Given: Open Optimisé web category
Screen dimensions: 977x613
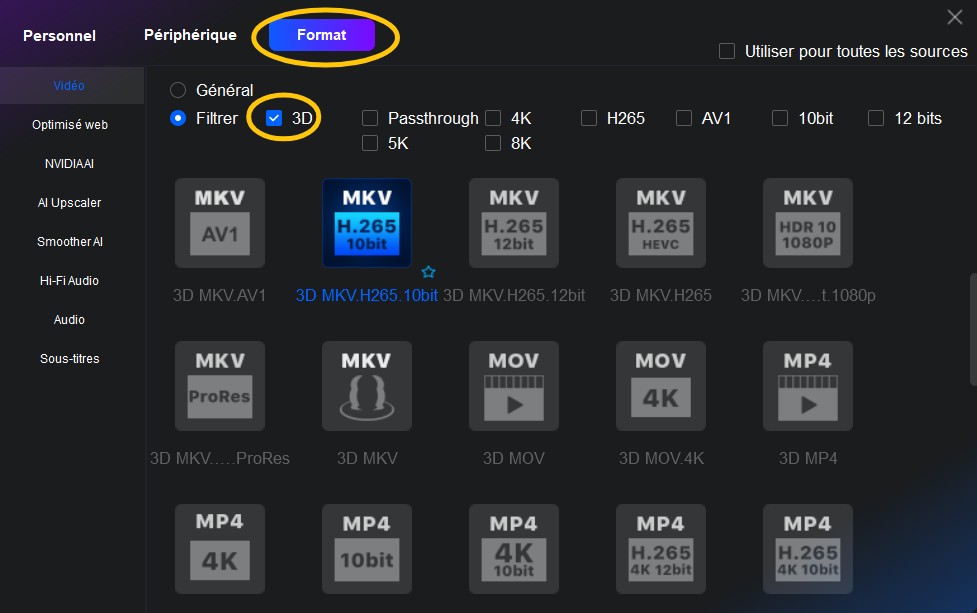Looking at the screenshot, I should (70, 125).
